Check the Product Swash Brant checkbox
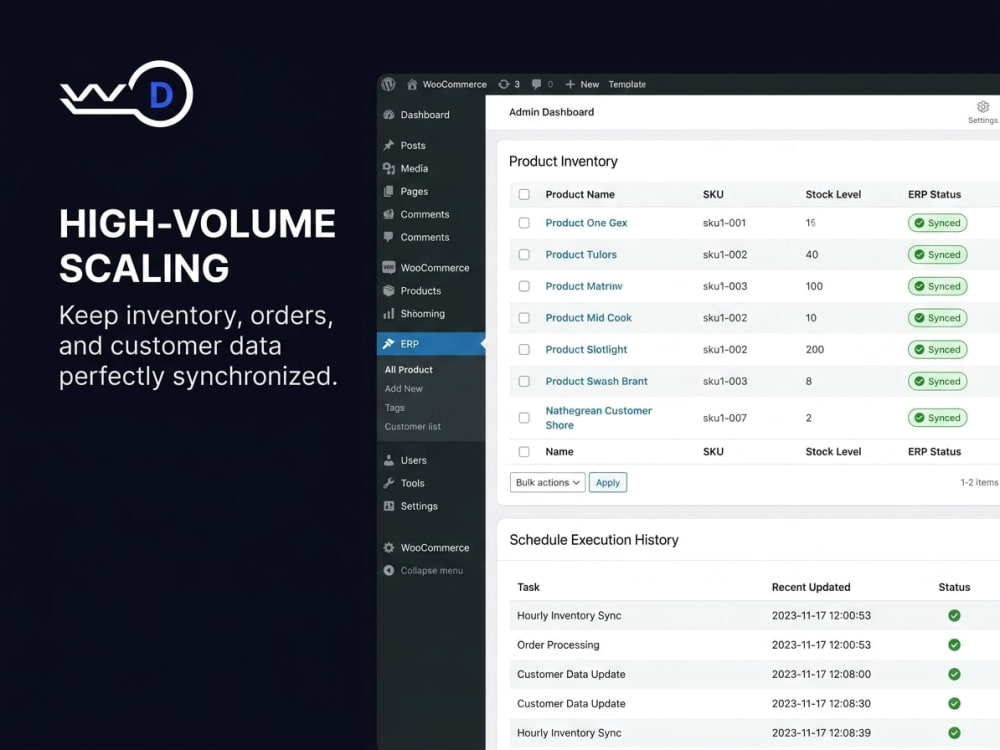Image resolution: width=1000 pixels, height=750 pixels. tap(524, 381)
